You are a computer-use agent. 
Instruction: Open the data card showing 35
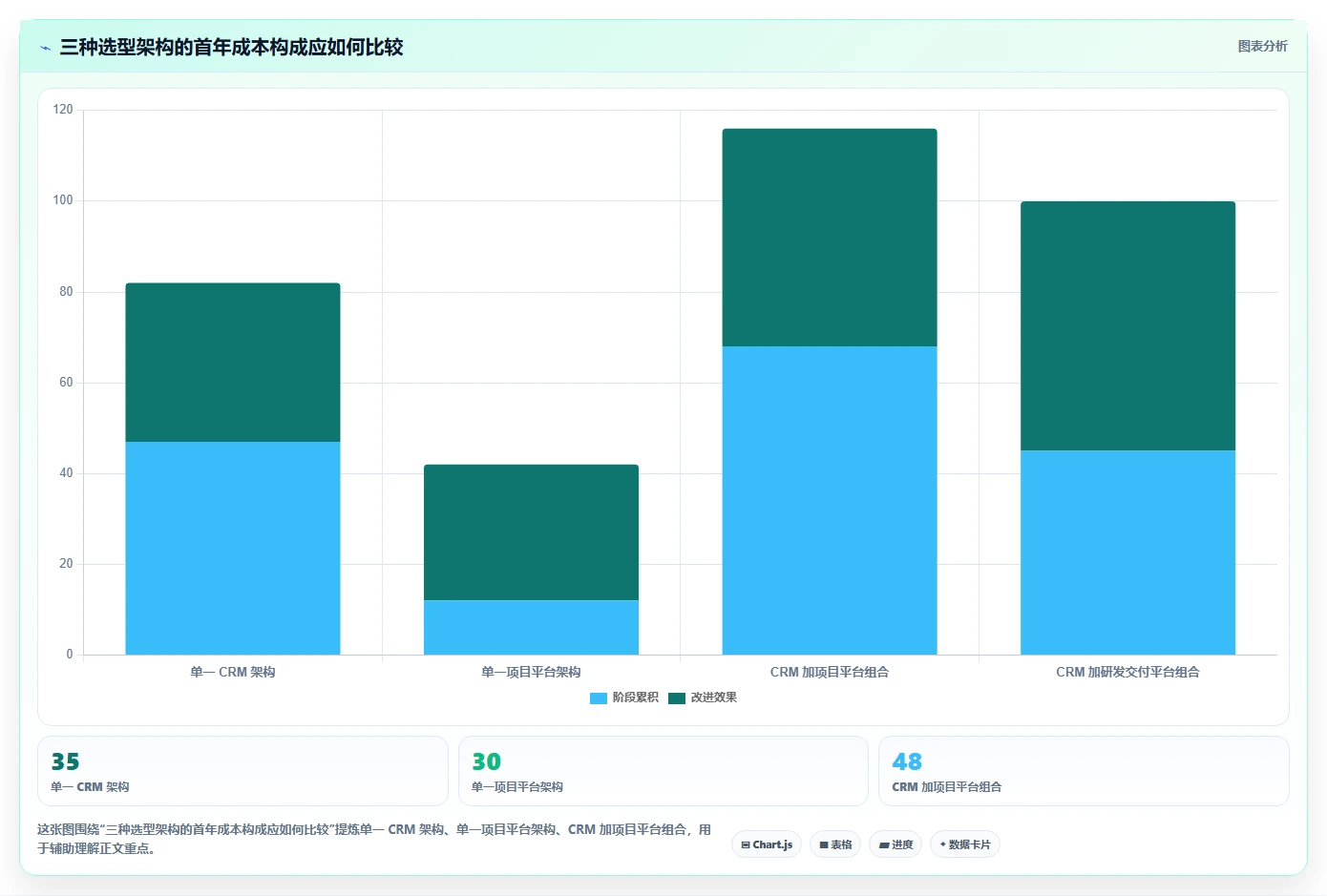click(x=242, y=771)
